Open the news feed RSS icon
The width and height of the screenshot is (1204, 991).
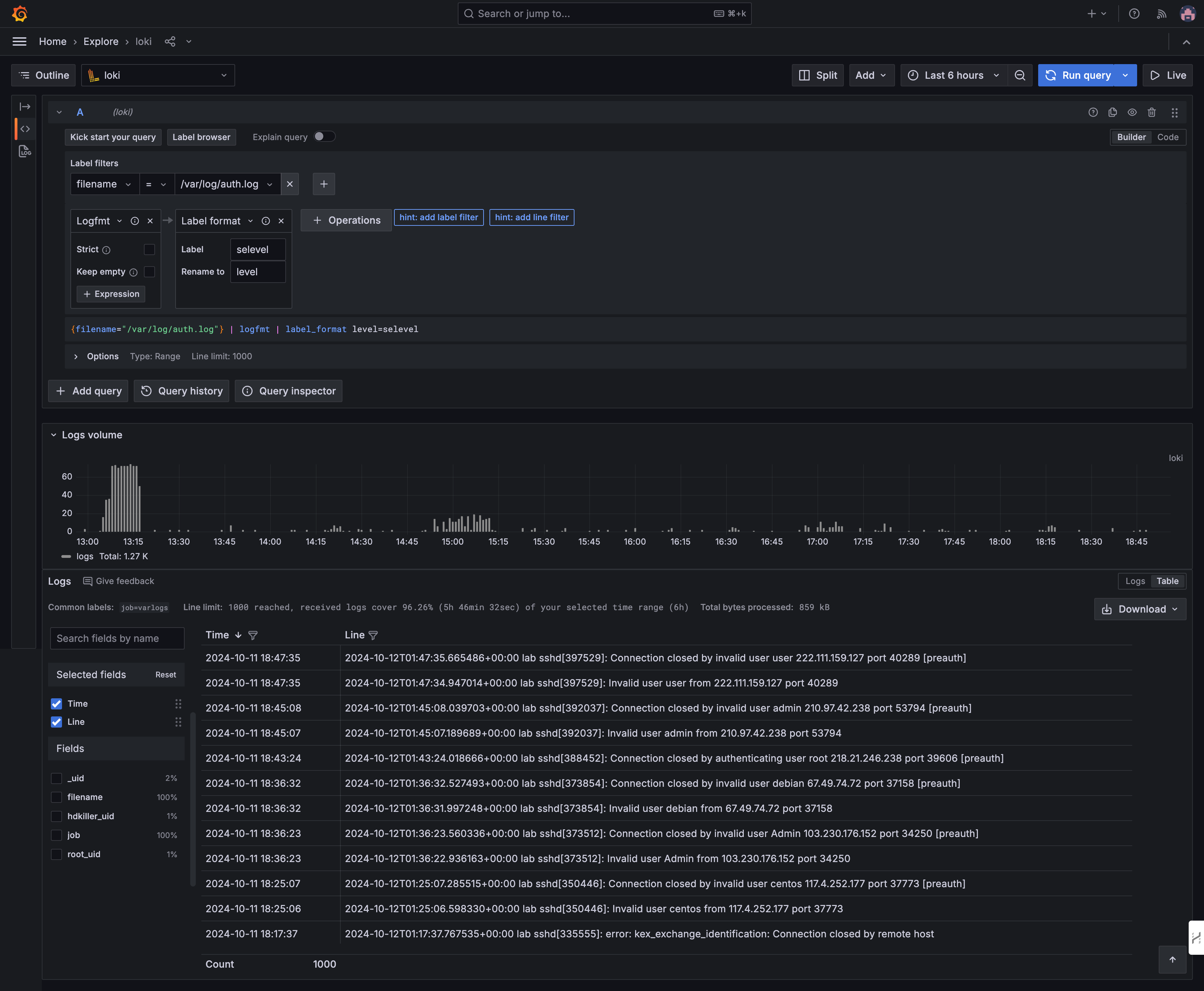tap(1161, 14)
